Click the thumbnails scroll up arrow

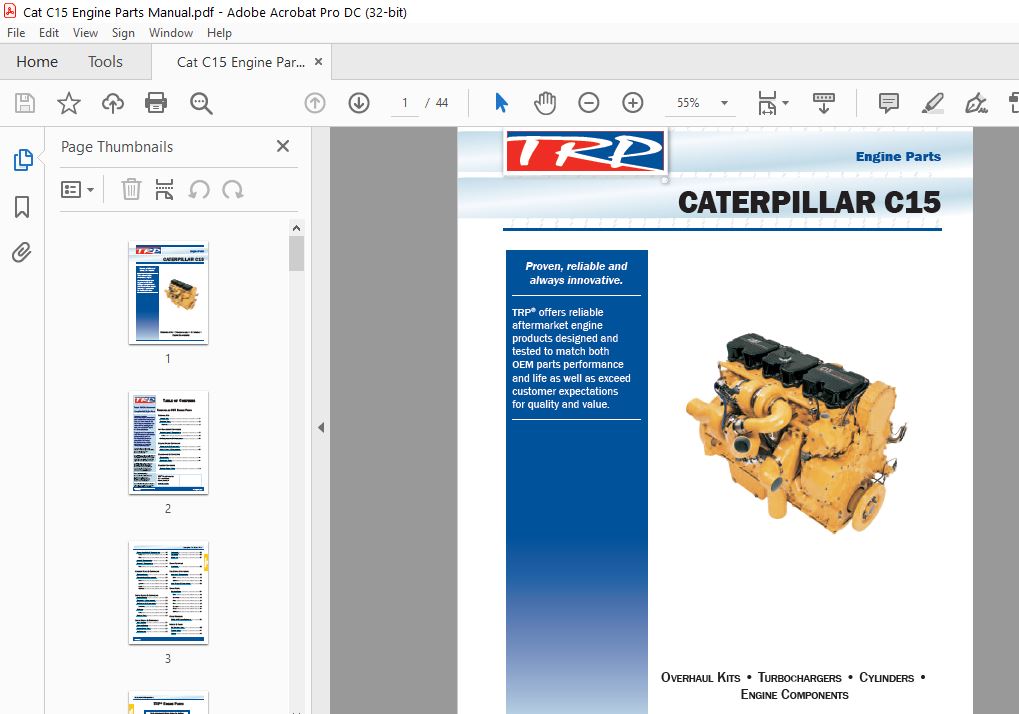296,228
